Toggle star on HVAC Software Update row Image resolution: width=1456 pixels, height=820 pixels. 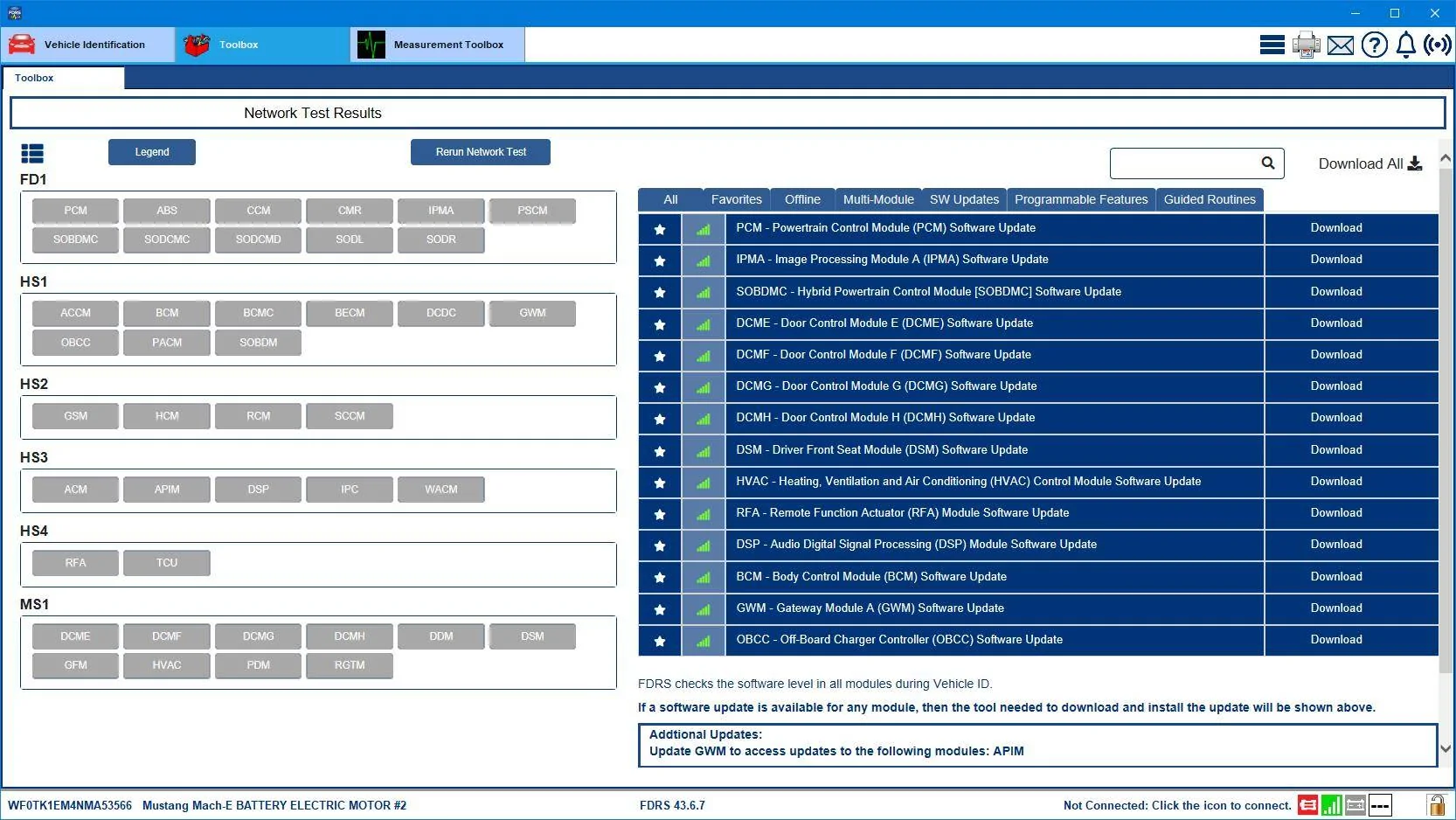click(x=660, y=483)
